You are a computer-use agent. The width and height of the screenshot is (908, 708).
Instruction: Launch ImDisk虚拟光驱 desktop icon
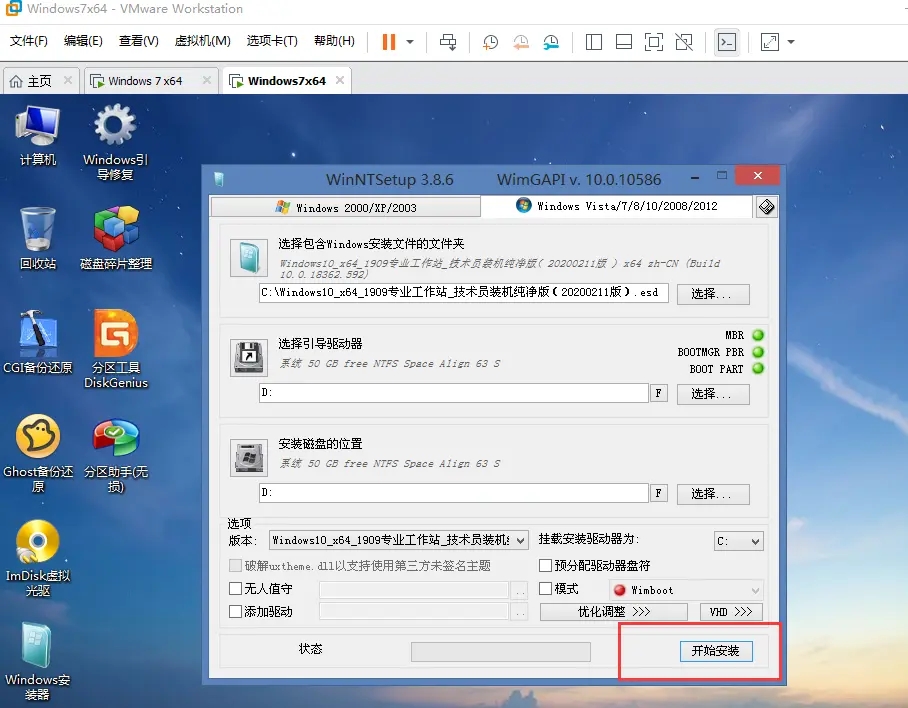pyautogui.click(x=38, y=558)
